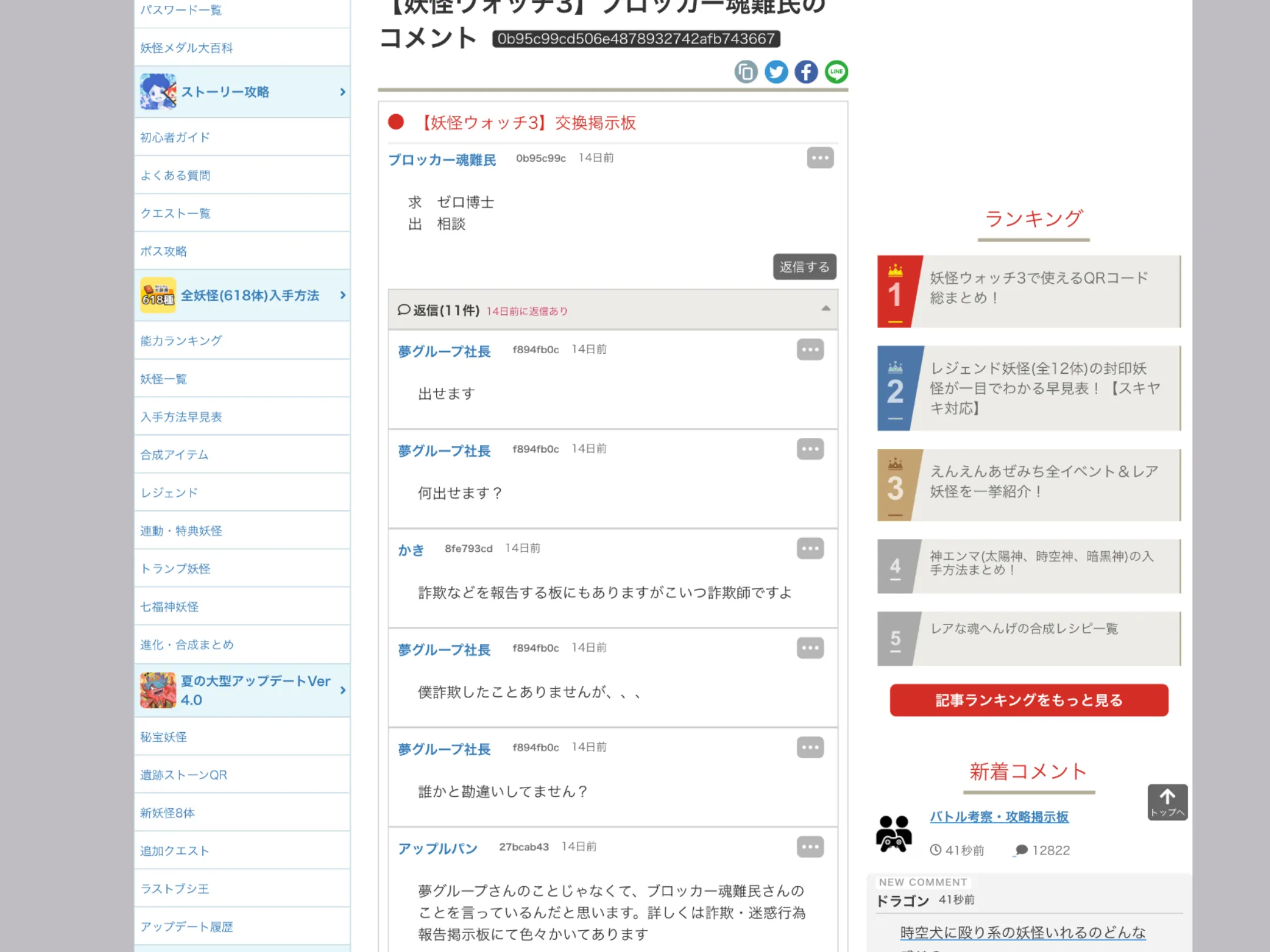Image resolution: width=1270 pixels, height=952 pixels.
Task: Open 入手方法早見表 sidebar item
Action: (x=242, y=417)
